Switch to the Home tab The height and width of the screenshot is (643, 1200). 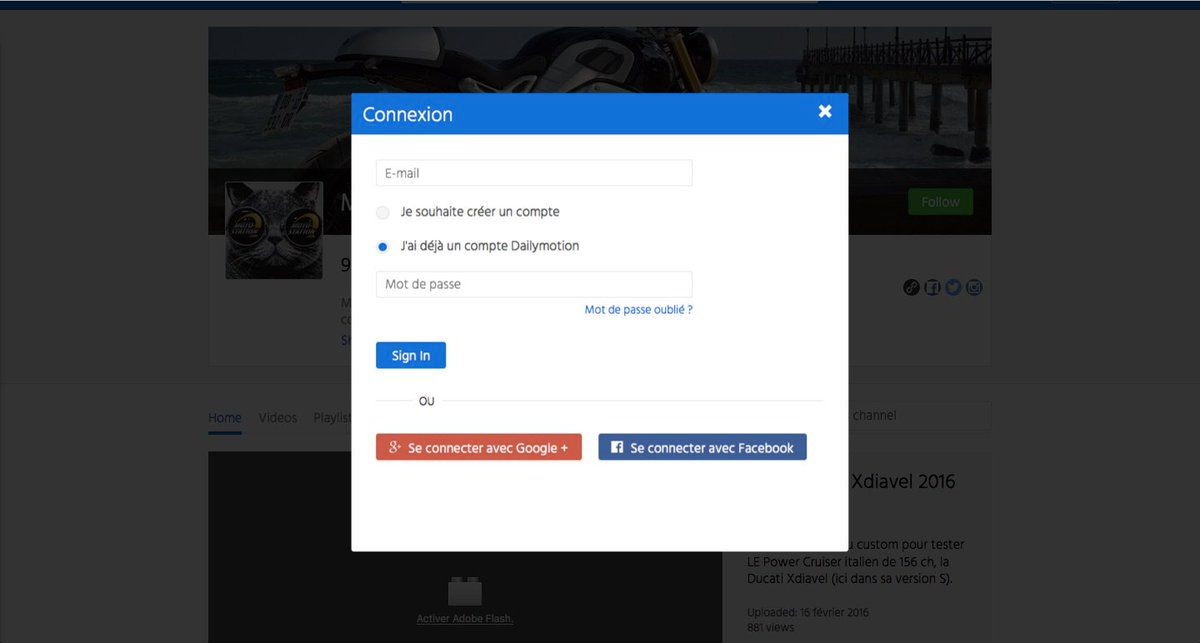click(x=225, y=417)
